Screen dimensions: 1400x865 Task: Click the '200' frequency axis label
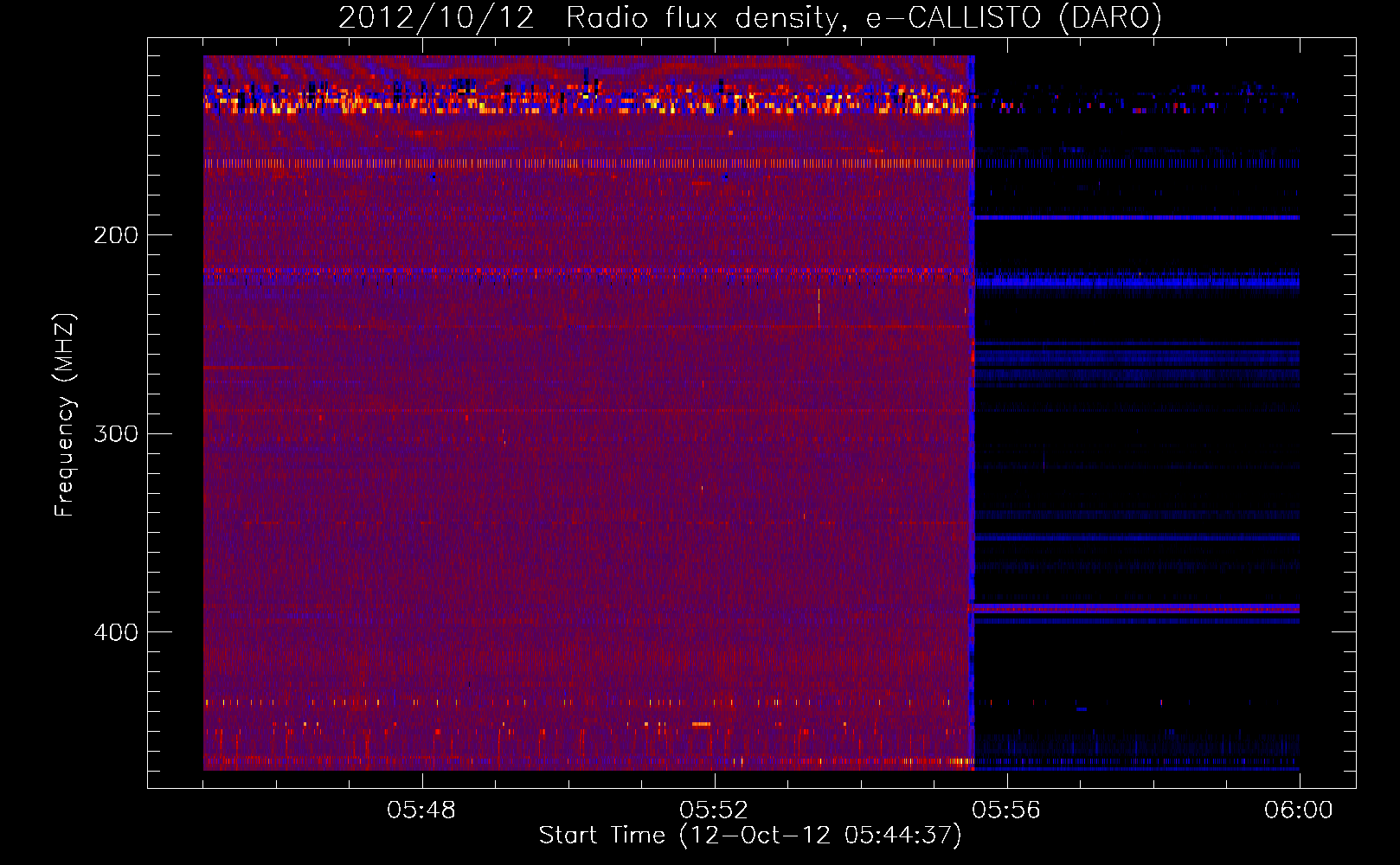tap(116, 235)
